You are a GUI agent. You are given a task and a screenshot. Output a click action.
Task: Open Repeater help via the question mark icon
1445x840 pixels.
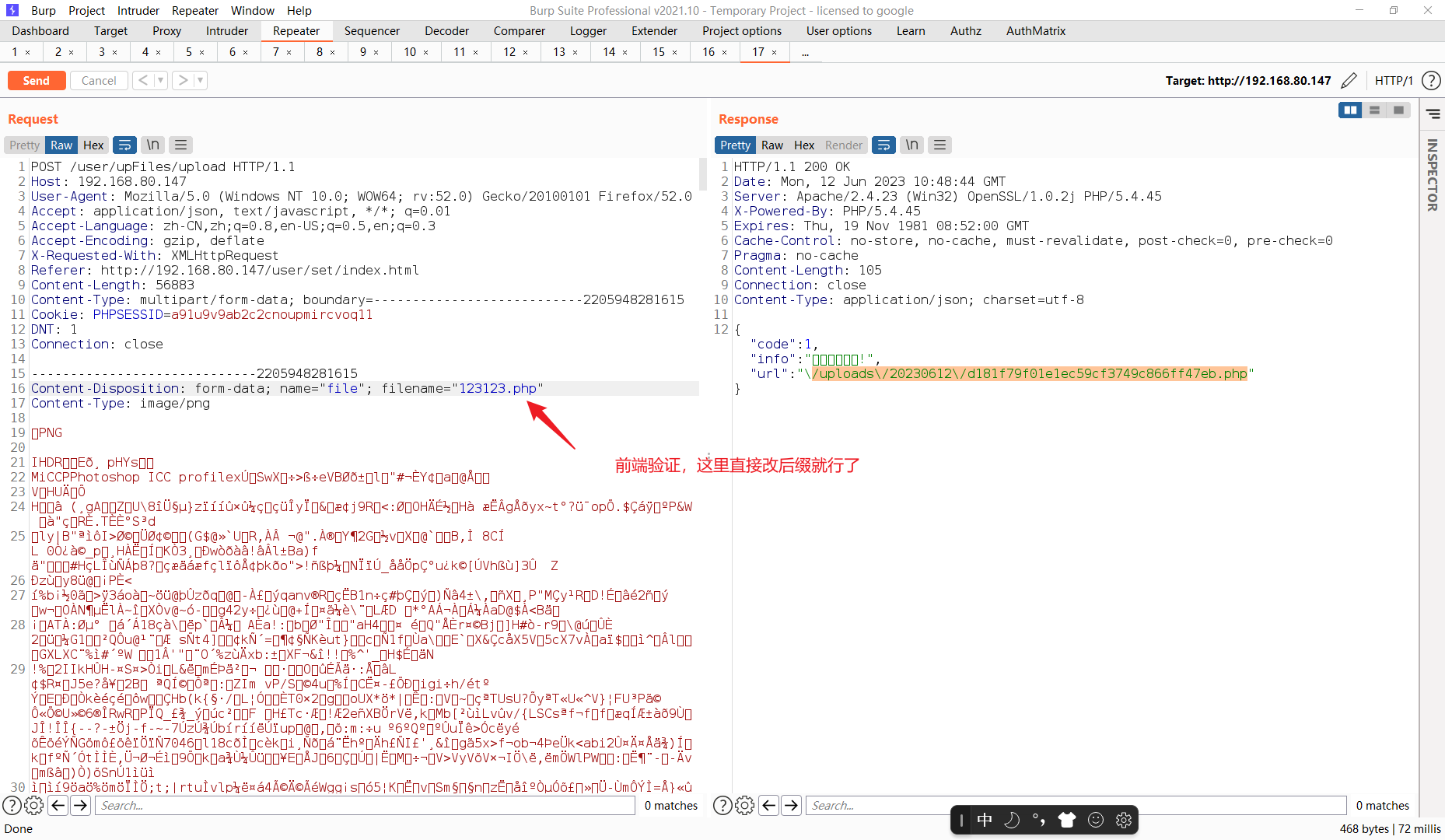(1431, 80)
